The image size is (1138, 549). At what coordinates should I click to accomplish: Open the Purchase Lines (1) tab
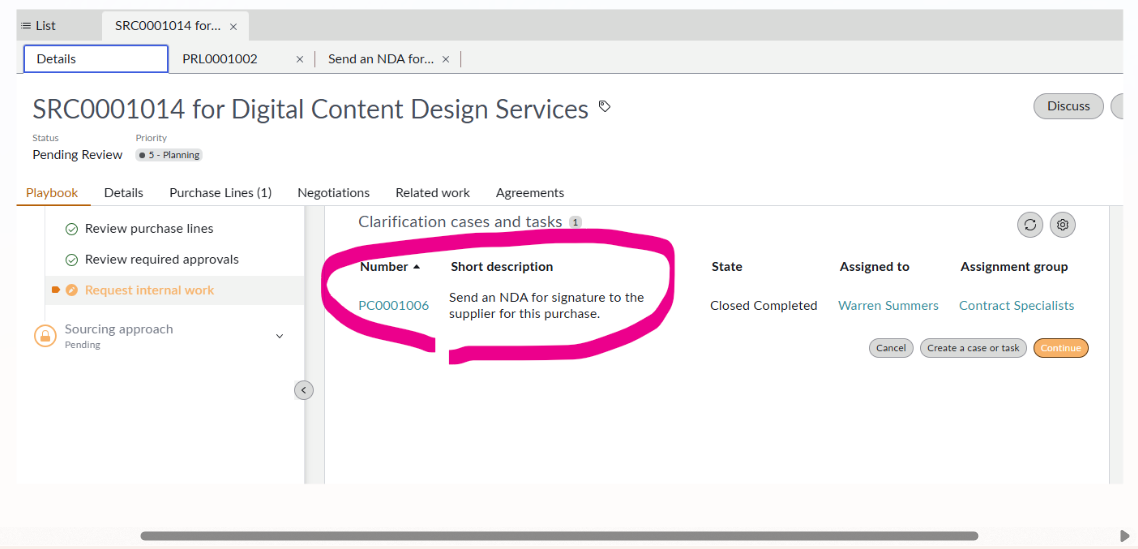point(221,192)
